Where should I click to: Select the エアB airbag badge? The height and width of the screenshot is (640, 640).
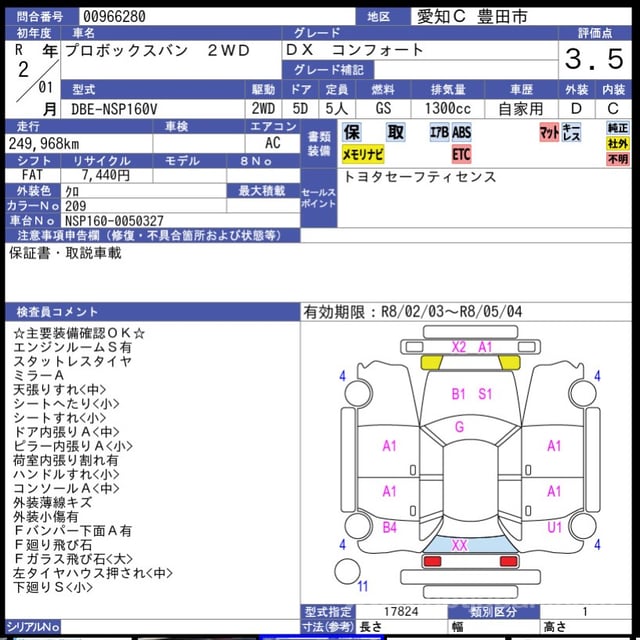point(439,131)
